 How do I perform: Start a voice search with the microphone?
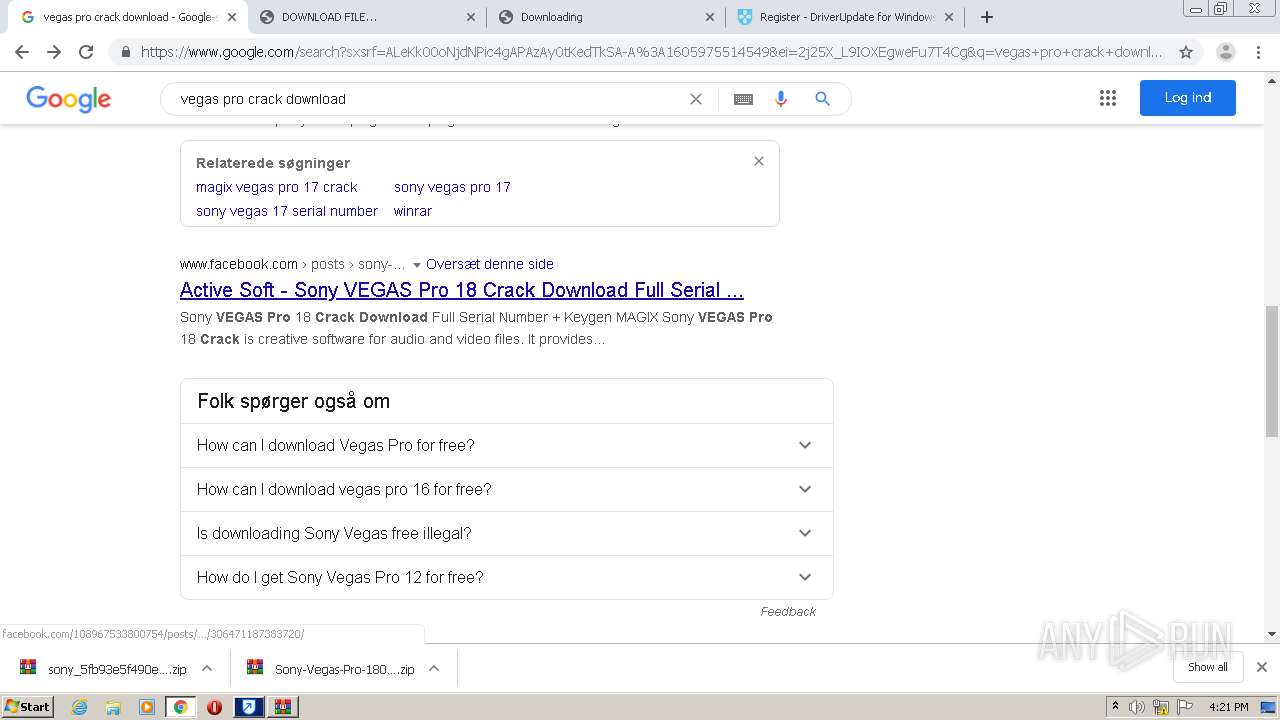(781, 99)
